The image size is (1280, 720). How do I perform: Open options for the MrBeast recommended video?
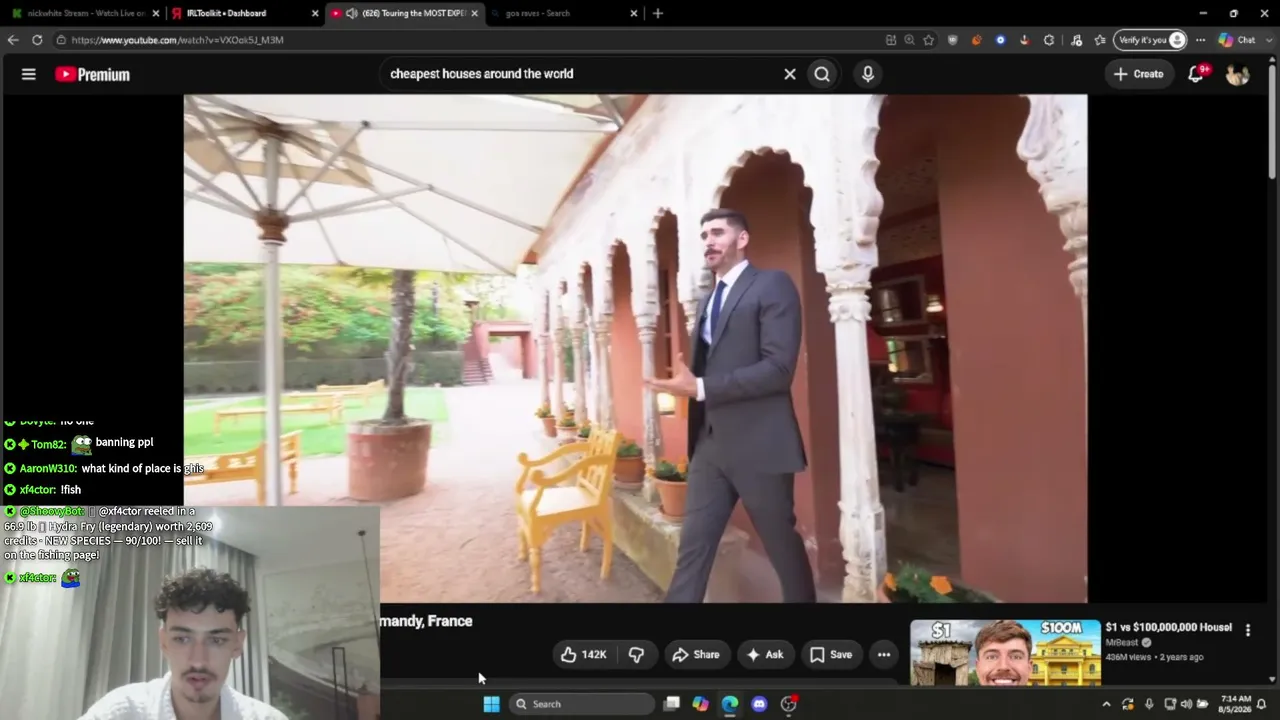[x=1248, y=630]
